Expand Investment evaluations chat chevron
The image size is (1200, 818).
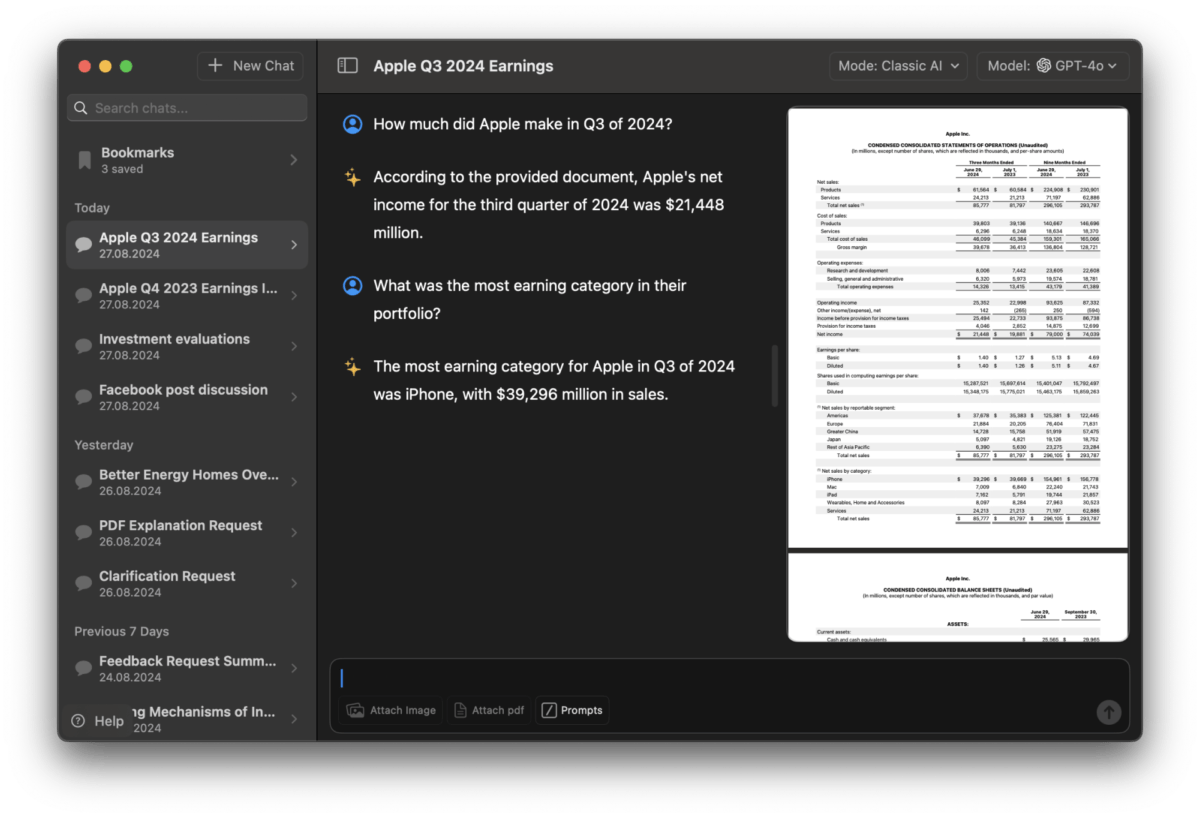(293, 347)
